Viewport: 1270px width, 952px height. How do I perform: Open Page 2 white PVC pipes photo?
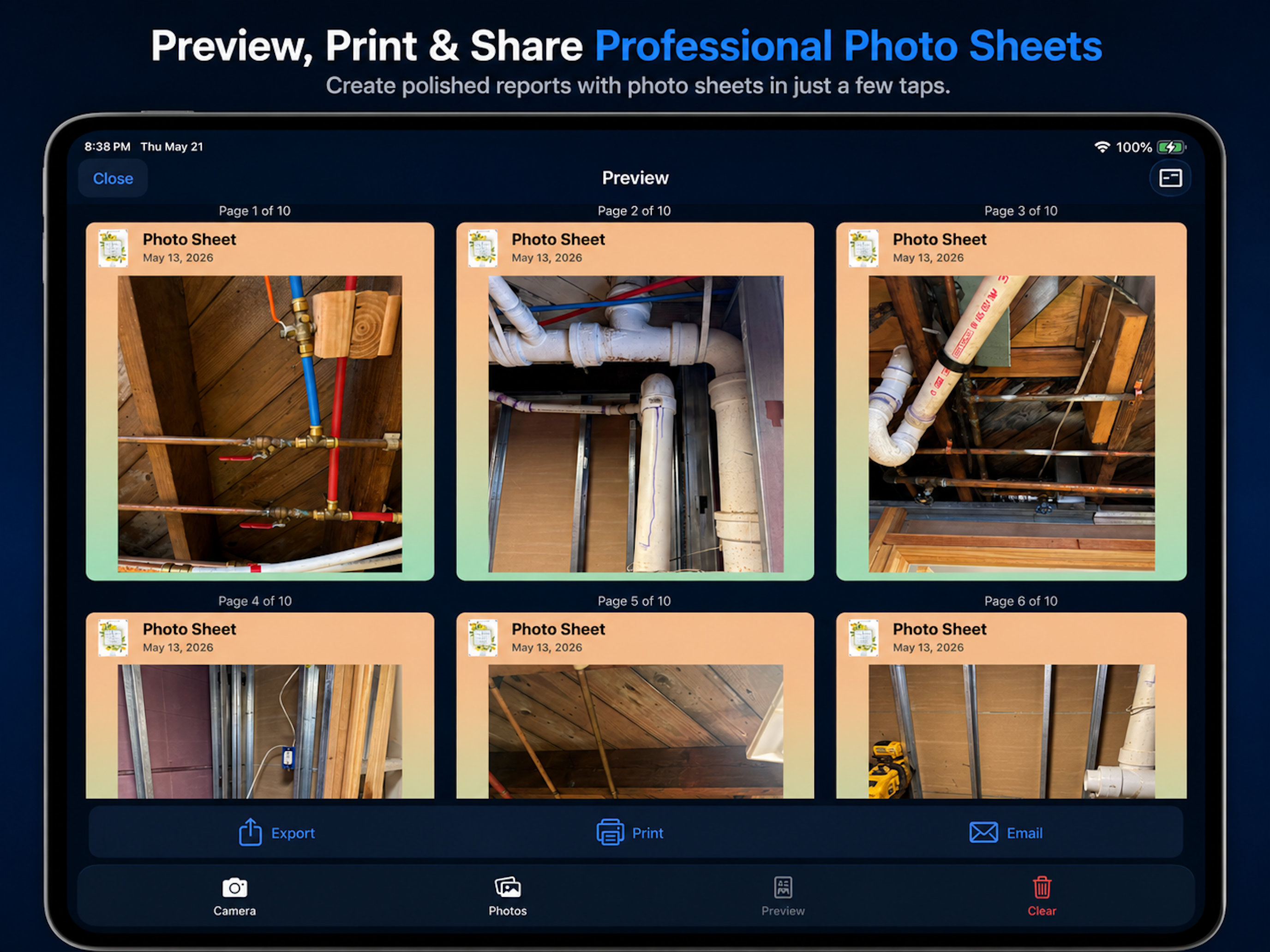[635, 424]
